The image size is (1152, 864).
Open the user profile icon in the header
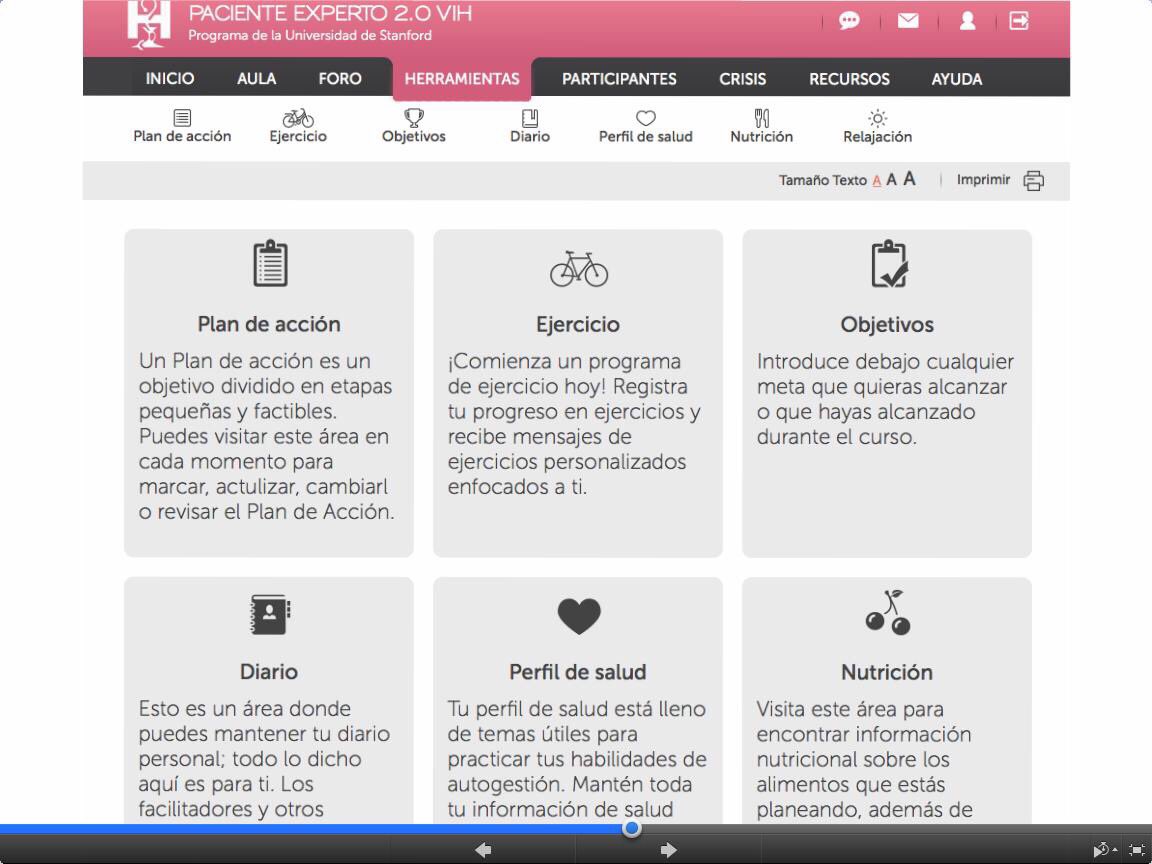[968, 21]
